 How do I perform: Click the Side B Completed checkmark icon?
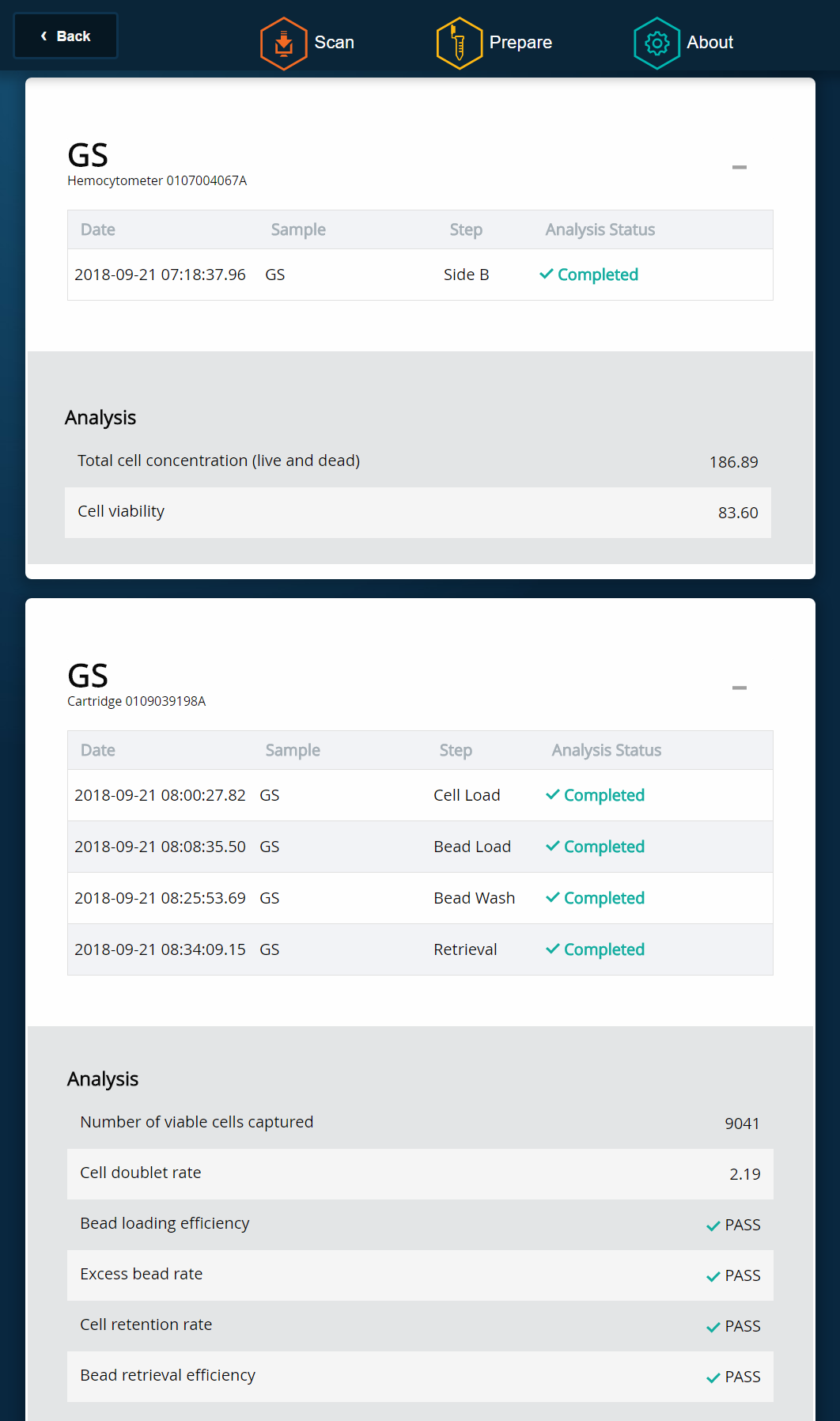coord(546,274)
